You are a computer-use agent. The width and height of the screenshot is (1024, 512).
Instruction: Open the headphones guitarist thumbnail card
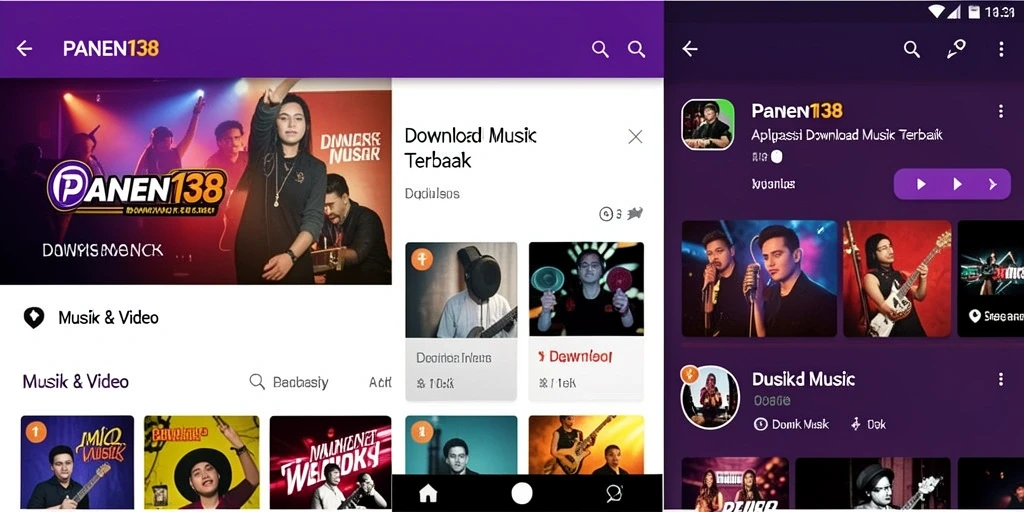click(x=461, y=290)
